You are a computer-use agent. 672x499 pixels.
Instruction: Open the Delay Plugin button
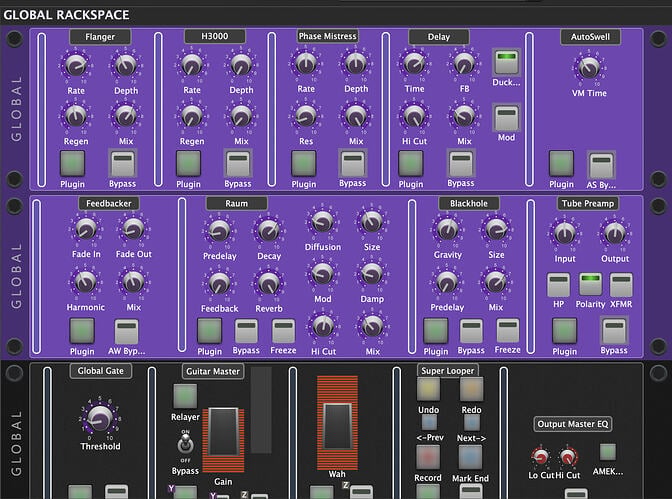[x=411, y=163]
